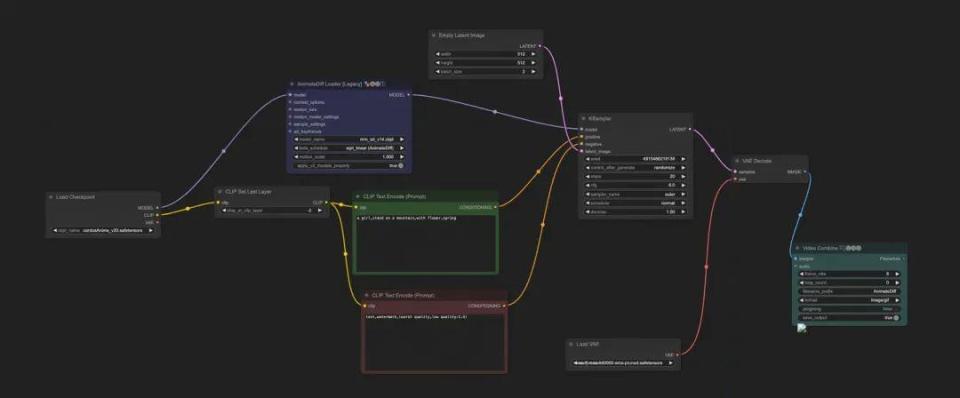Click the CLIP output connector on Load Checkpoint
Screen dimensions: 960x398
(x=157, y=215)
